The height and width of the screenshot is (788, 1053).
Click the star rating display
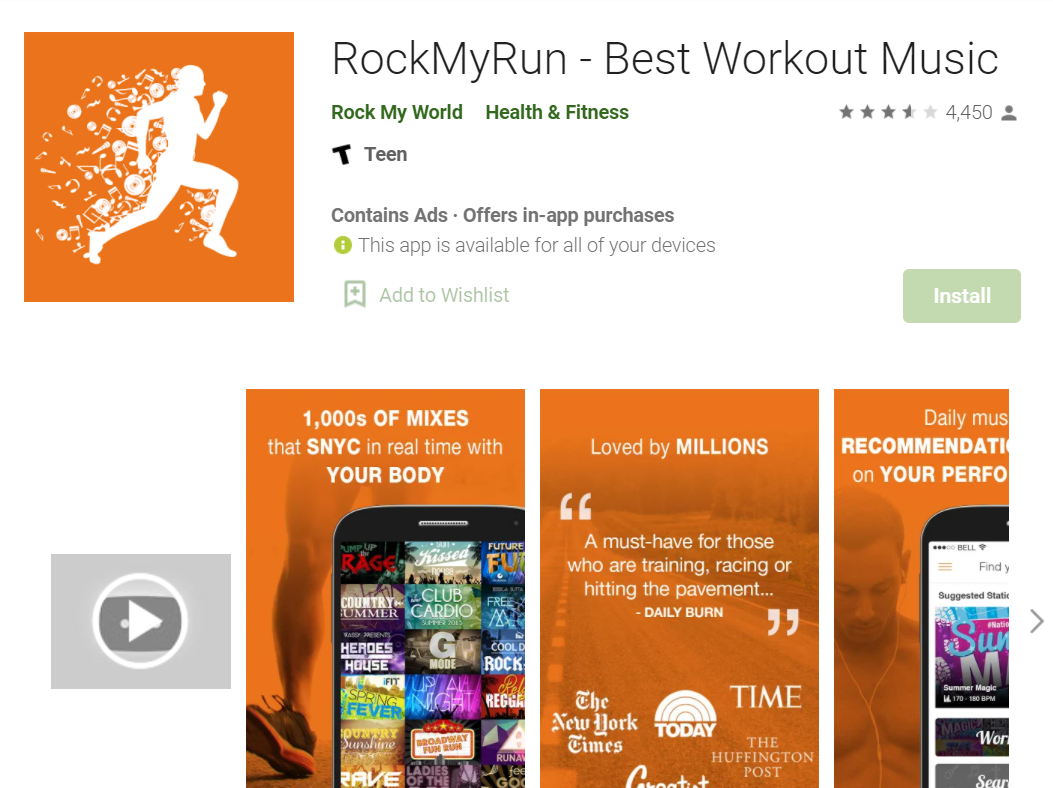tap(888, 112)
